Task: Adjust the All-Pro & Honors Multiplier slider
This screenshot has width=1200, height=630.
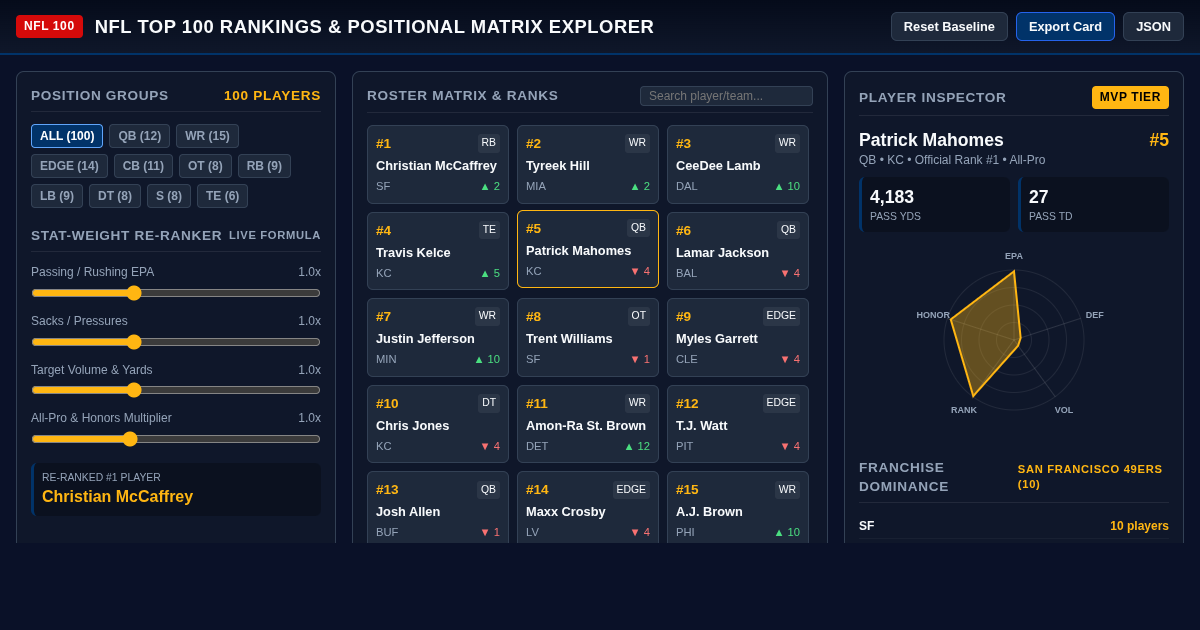Action: coord(176,439)
